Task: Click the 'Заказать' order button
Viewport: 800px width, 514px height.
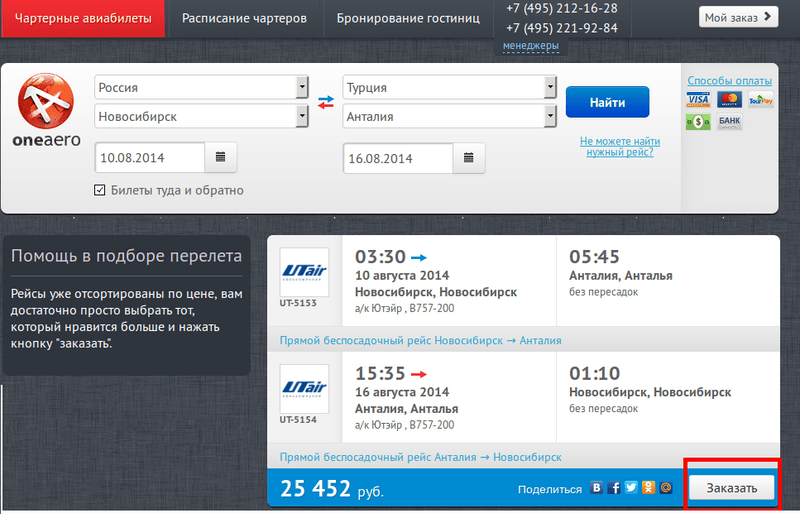Action: click(x=732, y=487)
